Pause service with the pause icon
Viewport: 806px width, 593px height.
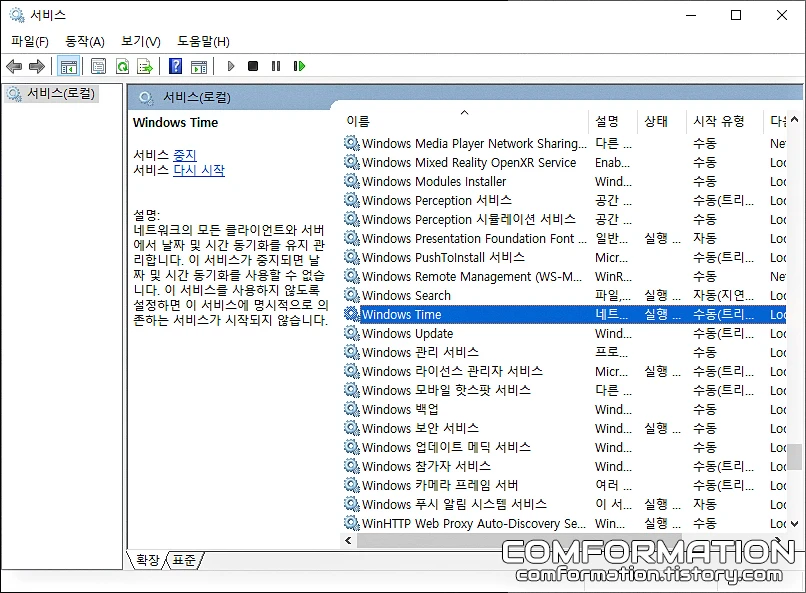point(276,66)
